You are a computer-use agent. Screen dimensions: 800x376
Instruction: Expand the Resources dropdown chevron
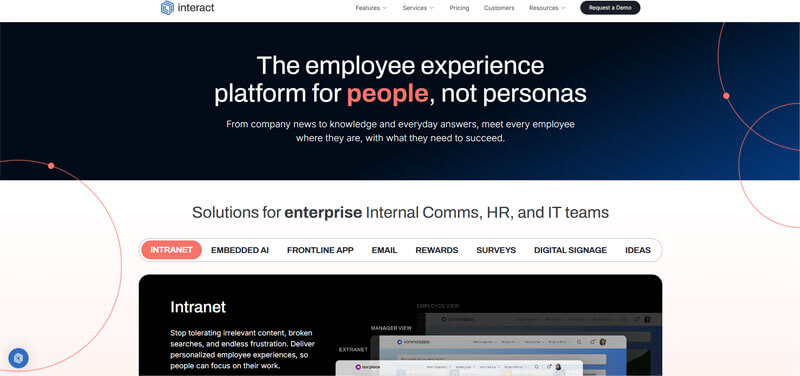[563, 8]
